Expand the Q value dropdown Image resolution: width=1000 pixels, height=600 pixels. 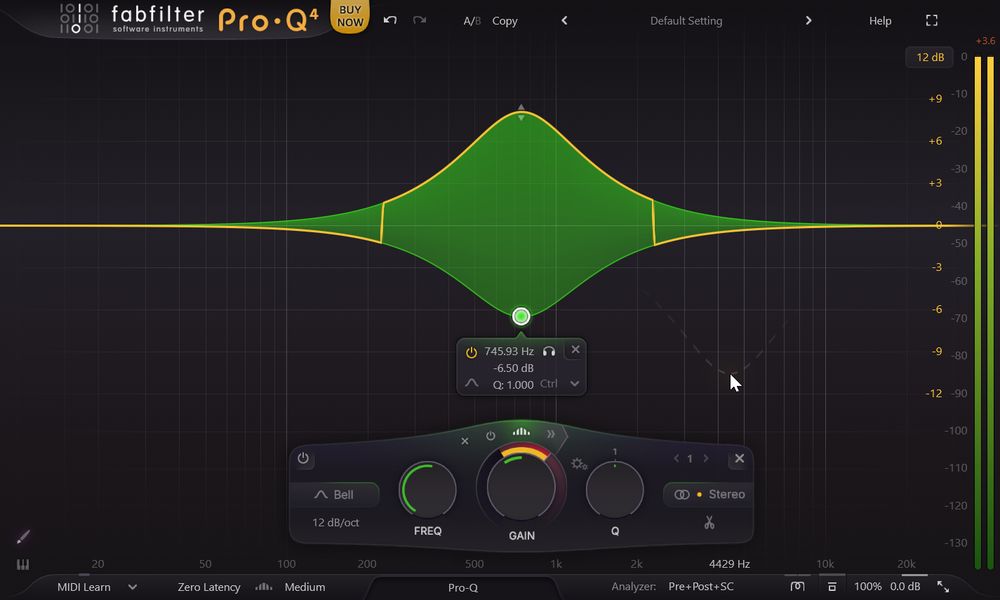575,384
